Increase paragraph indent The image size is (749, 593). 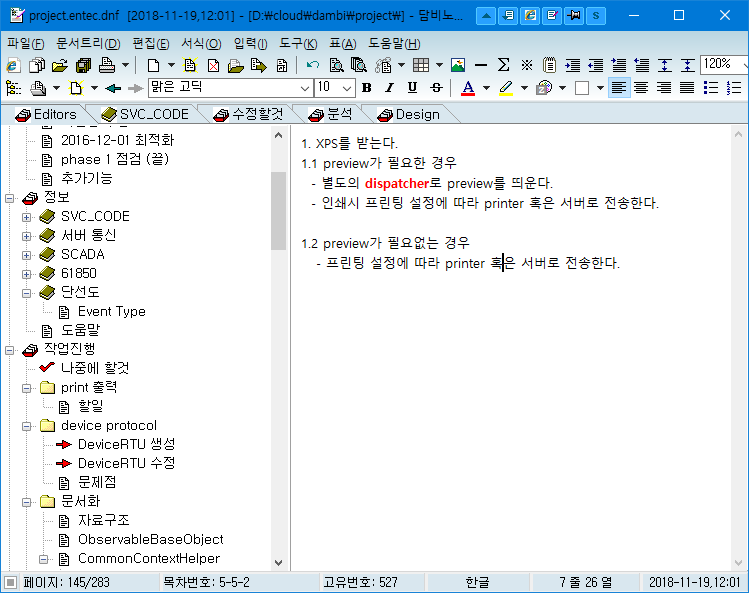tap(572, 65)
